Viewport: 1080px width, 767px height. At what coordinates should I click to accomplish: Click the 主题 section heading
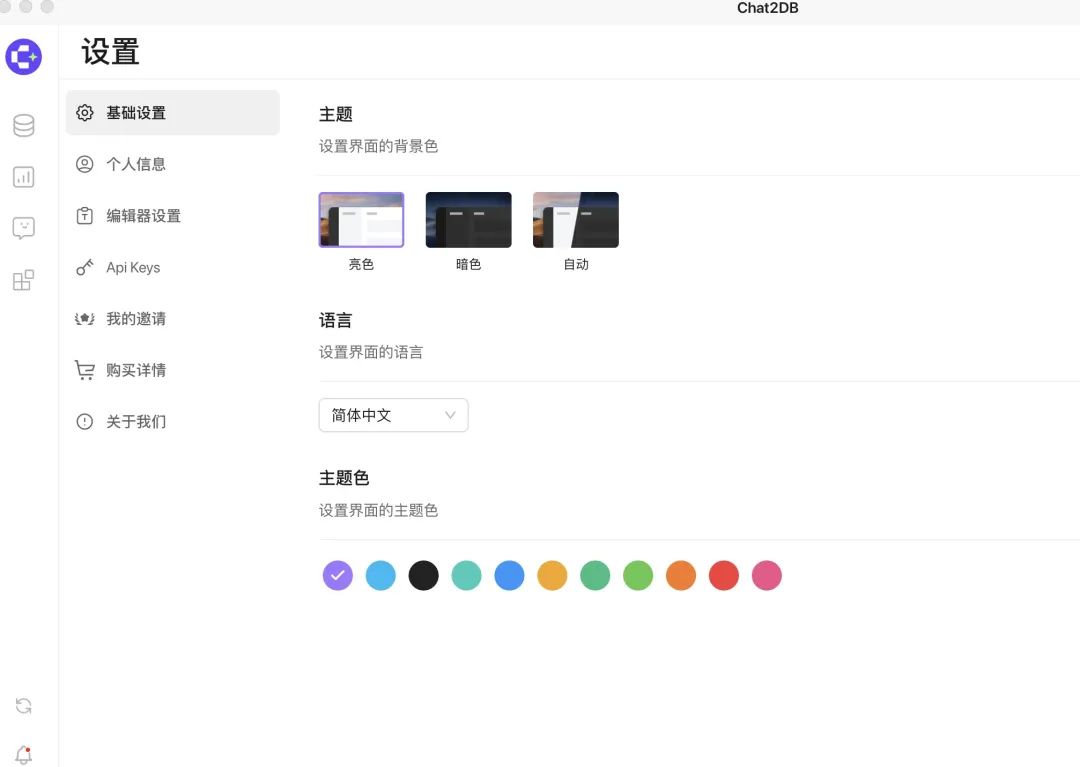coord(335,114)
